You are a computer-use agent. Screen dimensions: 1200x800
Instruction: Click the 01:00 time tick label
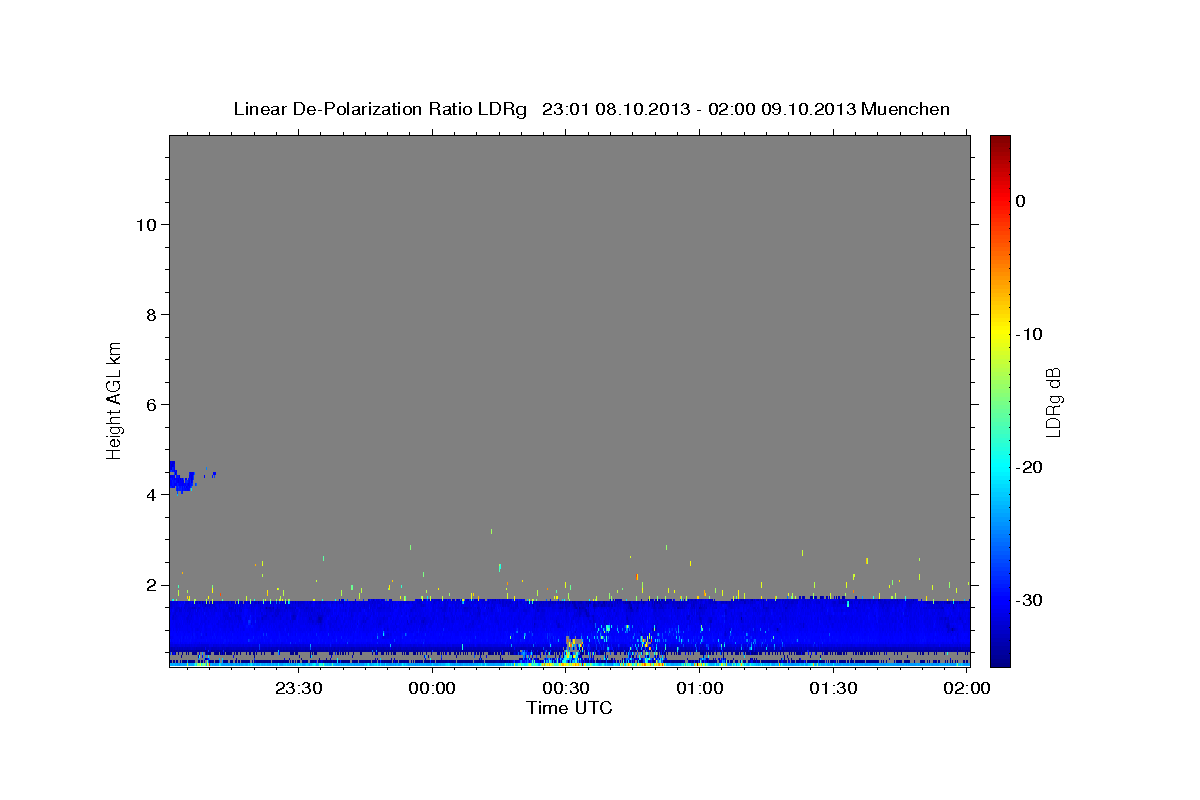pyautogui.click(x=700, y=688)
